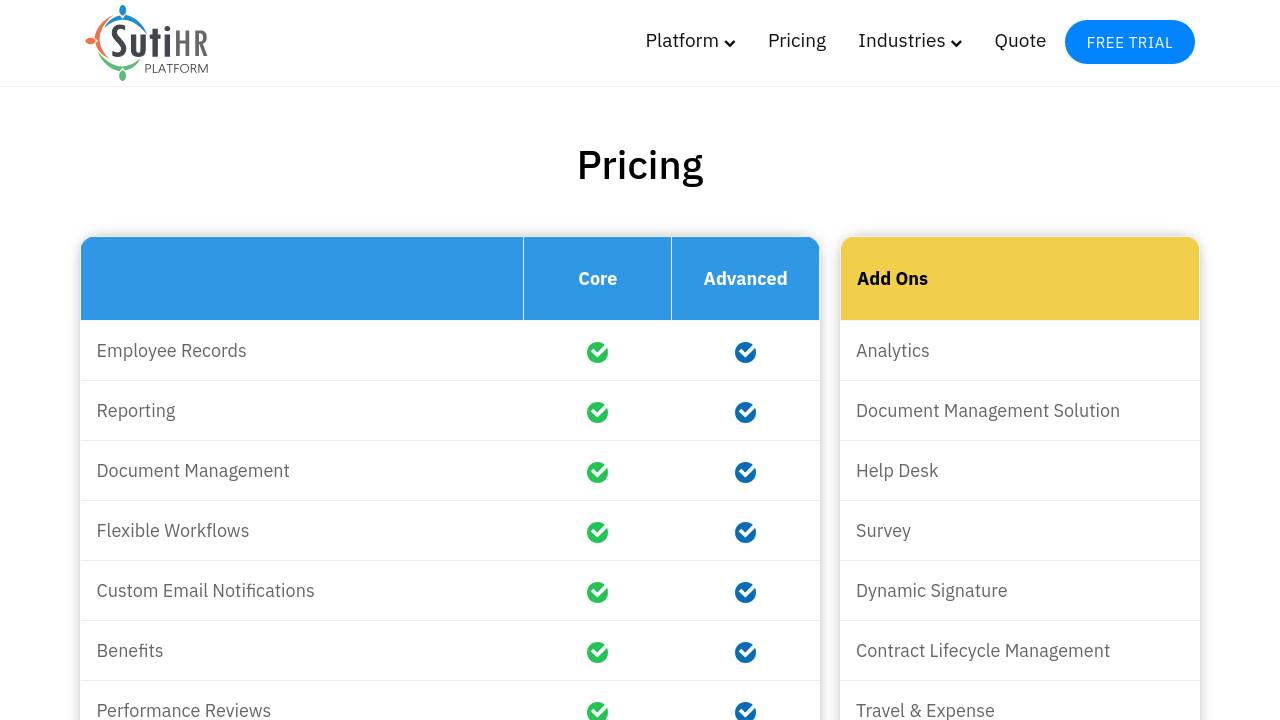
Task: Click blue Advanced checkmark for Document Management
Action: [x=745, y=472]
